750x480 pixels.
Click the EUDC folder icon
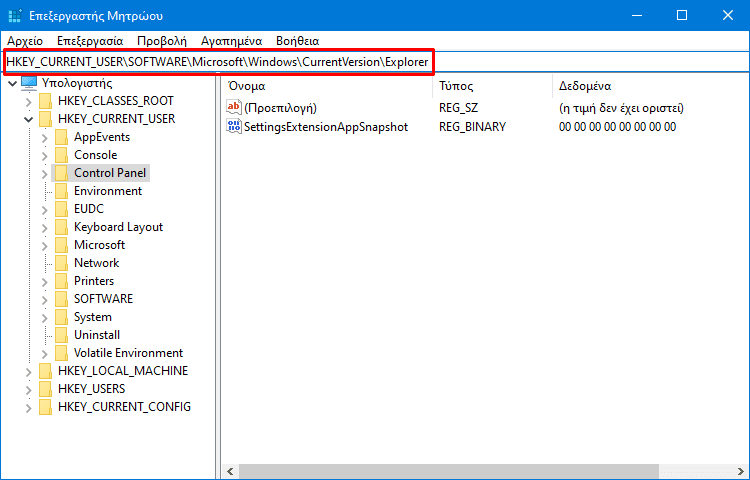point(61,209)
